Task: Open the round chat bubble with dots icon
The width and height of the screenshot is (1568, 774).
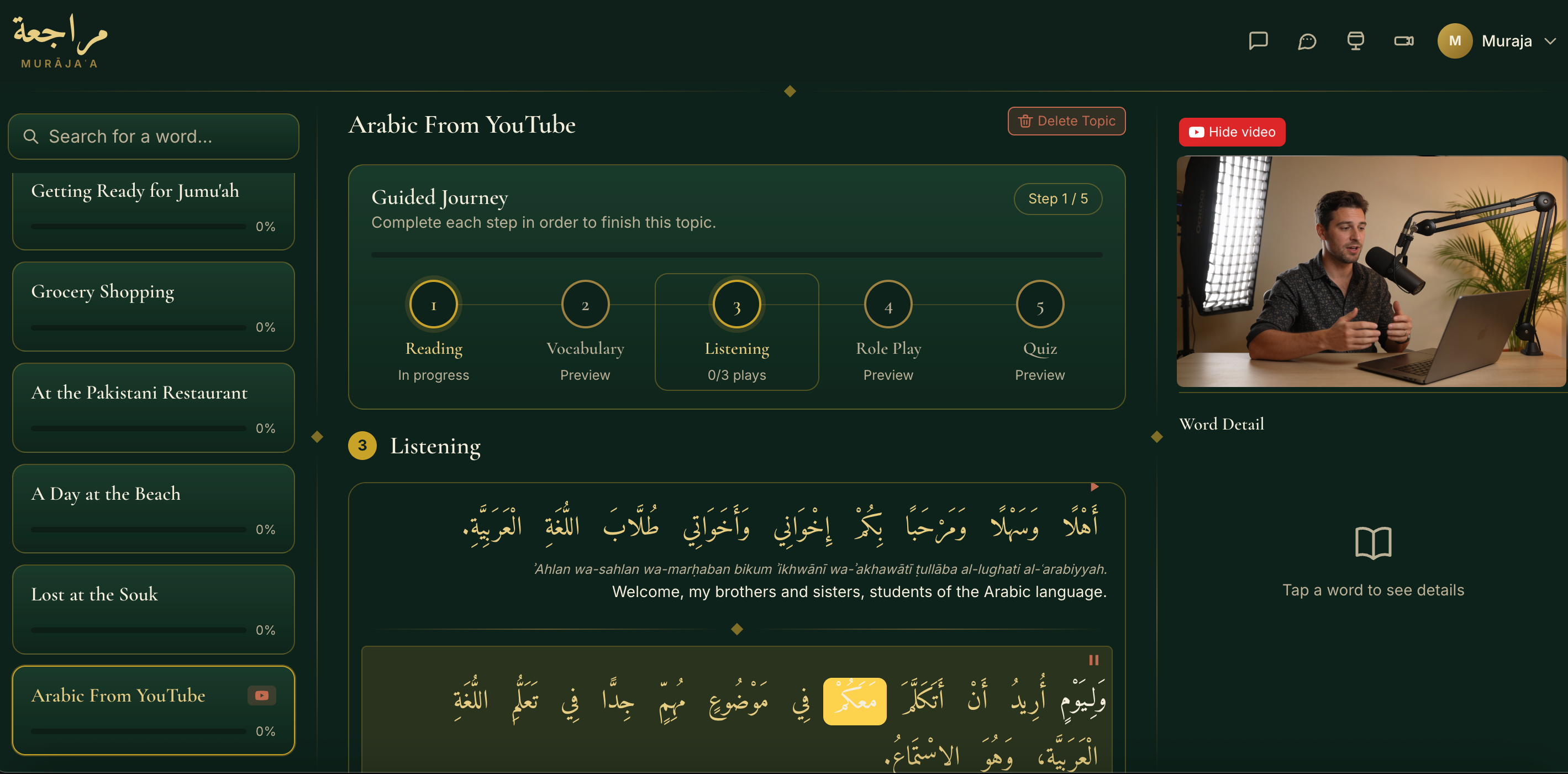Action: tap(1307, 41)
